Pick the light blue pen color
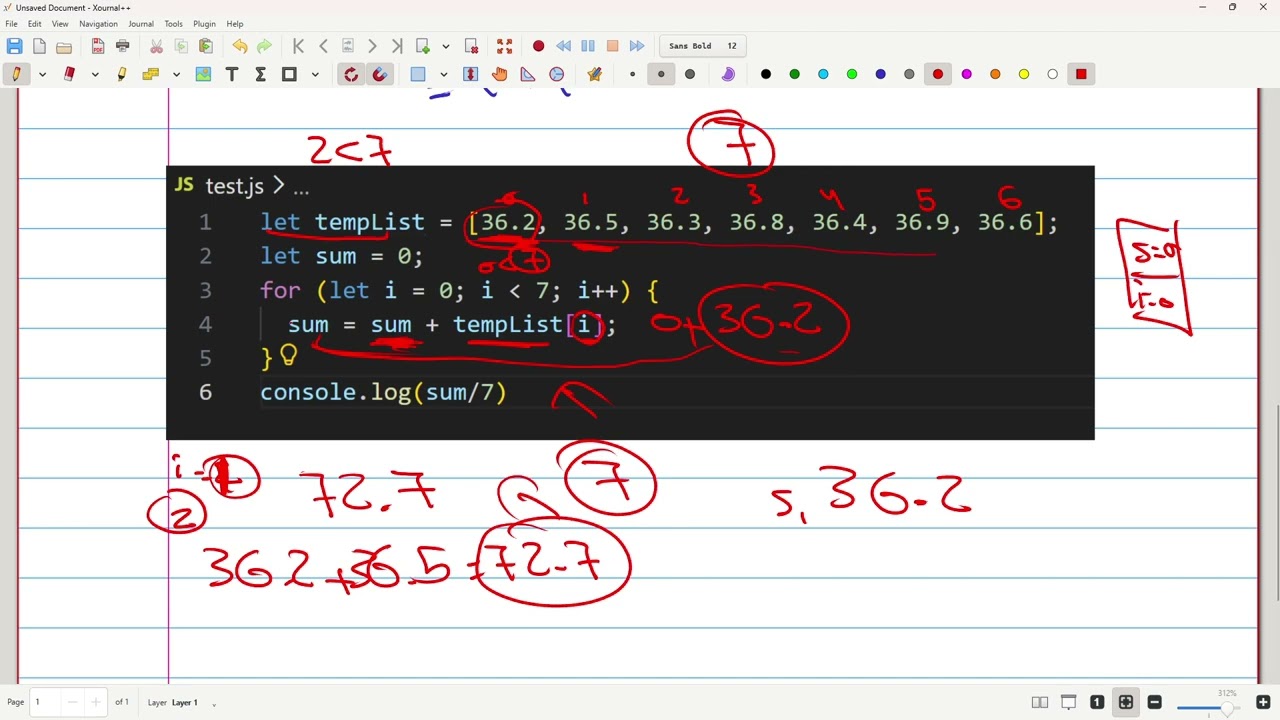The image size is (1280, 720). [823, 74]
